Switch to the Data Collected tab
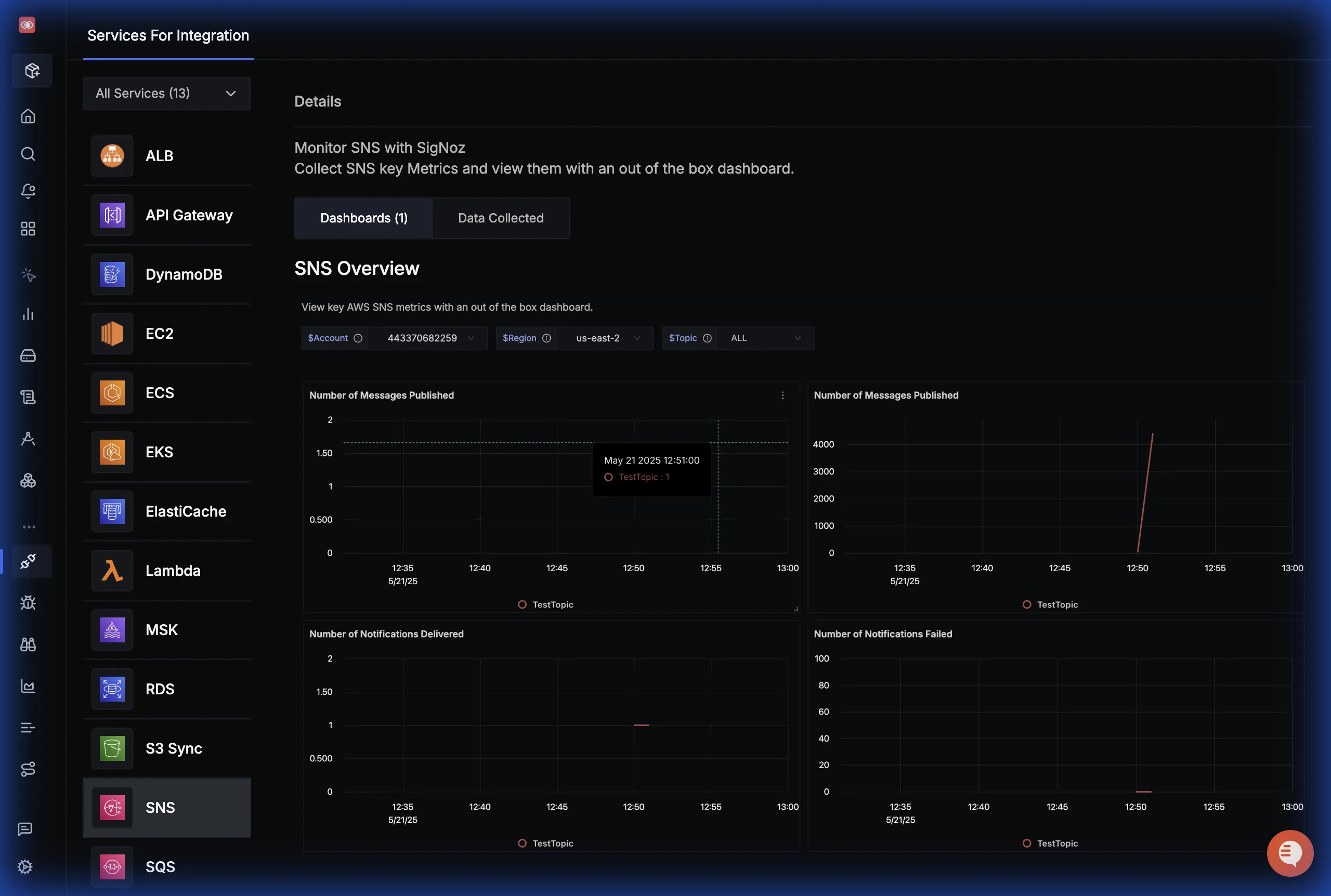1331x896 pixels. click(x=501, y=218)
